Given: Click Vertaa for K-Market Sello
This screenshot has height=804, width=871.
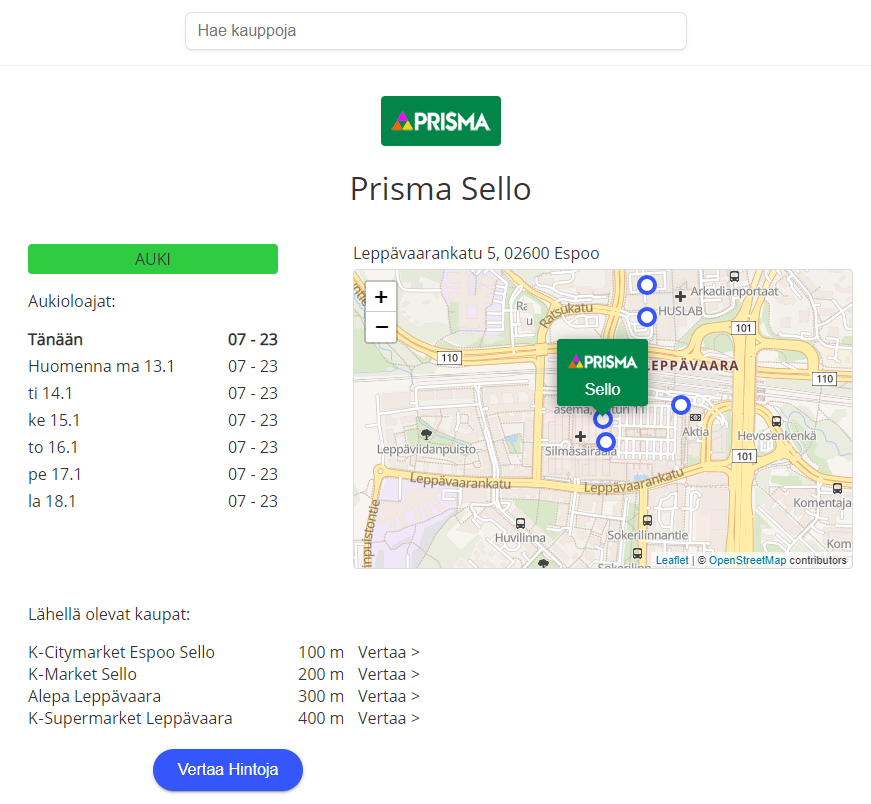Looking at the screenshot, I should (x=388, y=674).
